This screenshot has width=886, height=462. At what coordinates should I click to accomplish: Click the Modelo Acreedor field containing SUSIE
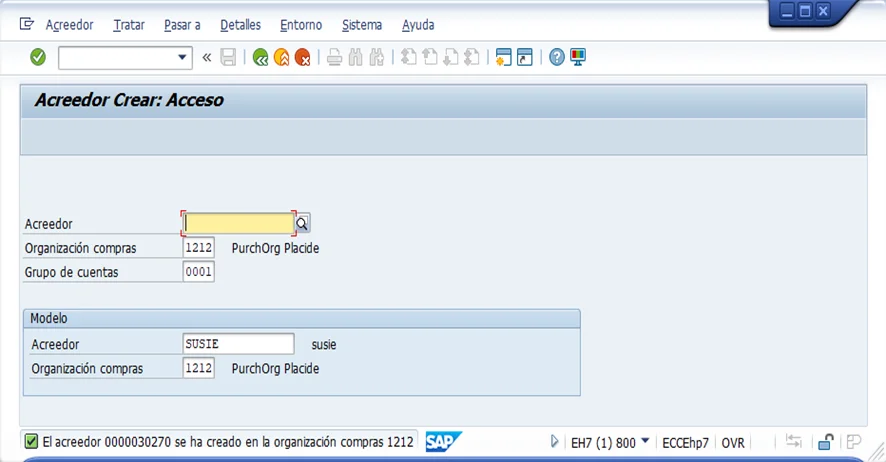239,344
